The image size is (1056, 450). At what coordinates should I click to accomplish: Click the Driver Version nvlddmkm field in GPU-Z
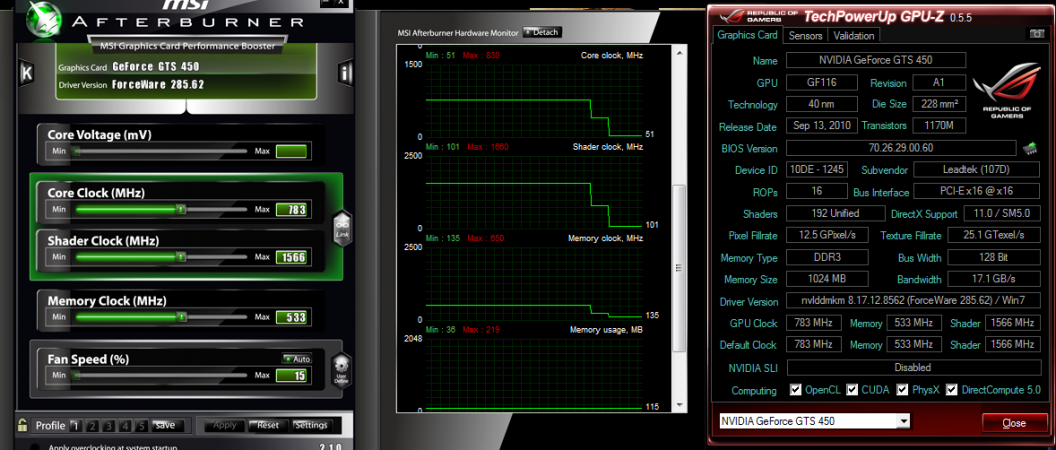(x=913, y=301)
